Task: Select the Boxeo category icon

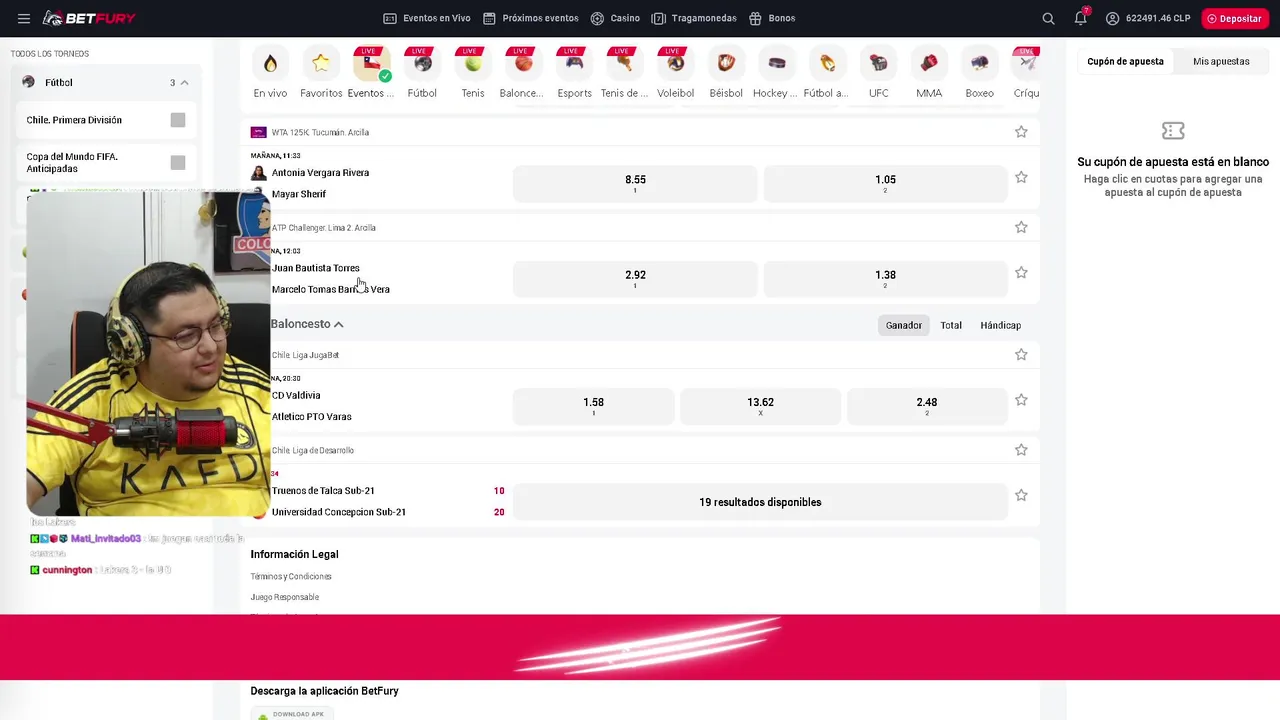Action: pyautogui.click(x=980, y=63)
